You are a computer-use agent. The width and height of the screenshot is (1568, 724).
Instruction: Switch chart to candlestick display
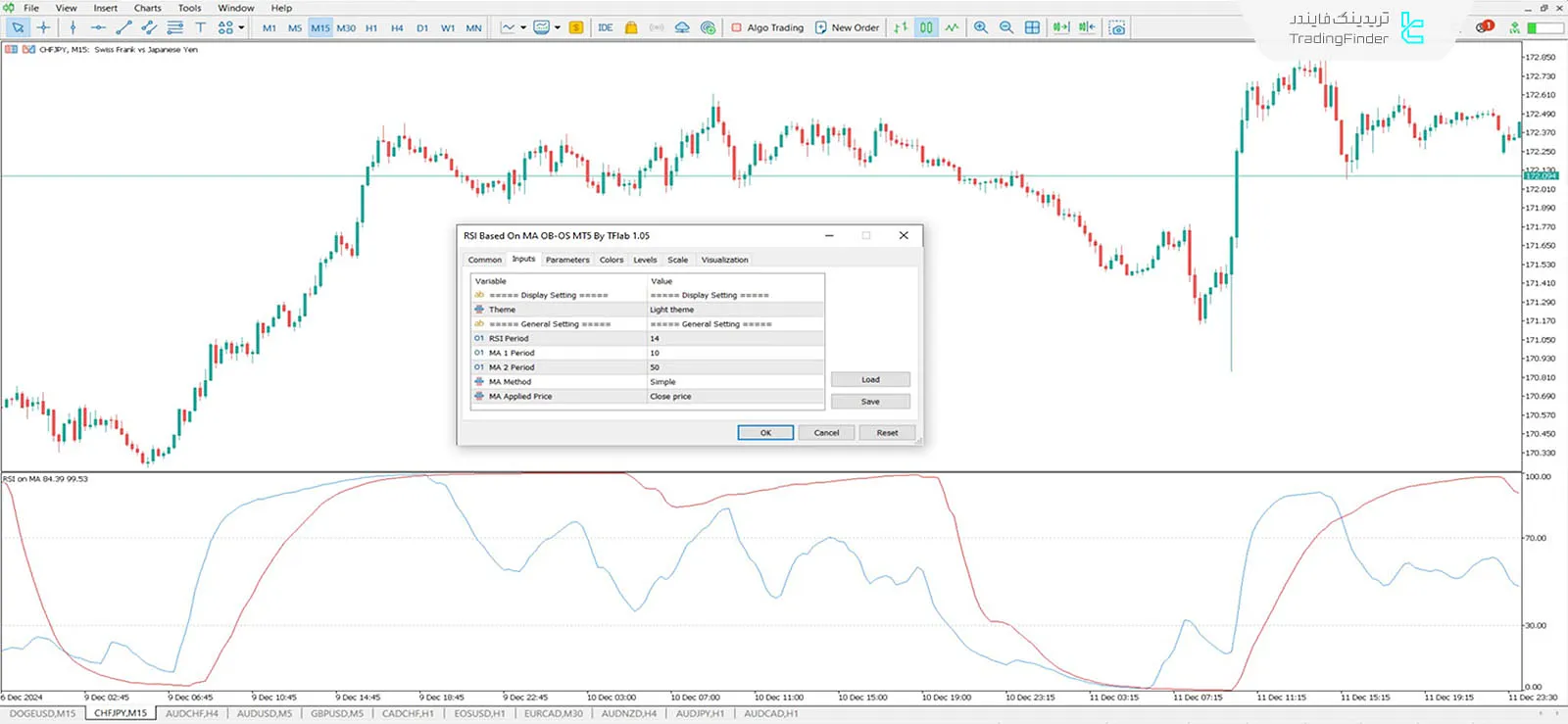click(x=926, y=27)
